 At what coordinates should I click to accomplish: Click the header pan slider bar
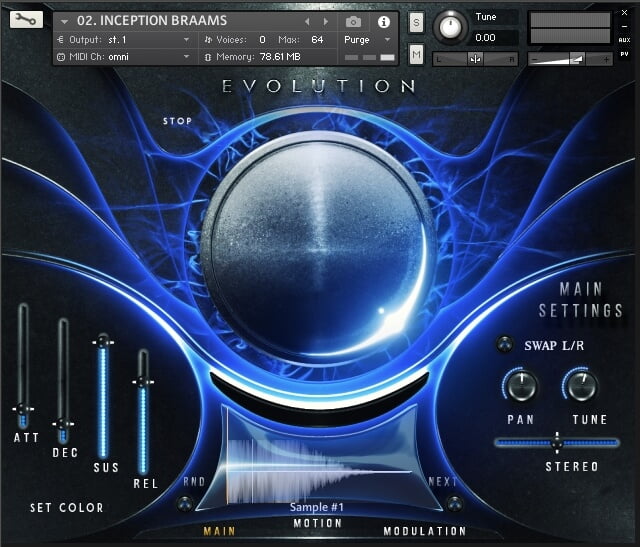tap(475, 60)
